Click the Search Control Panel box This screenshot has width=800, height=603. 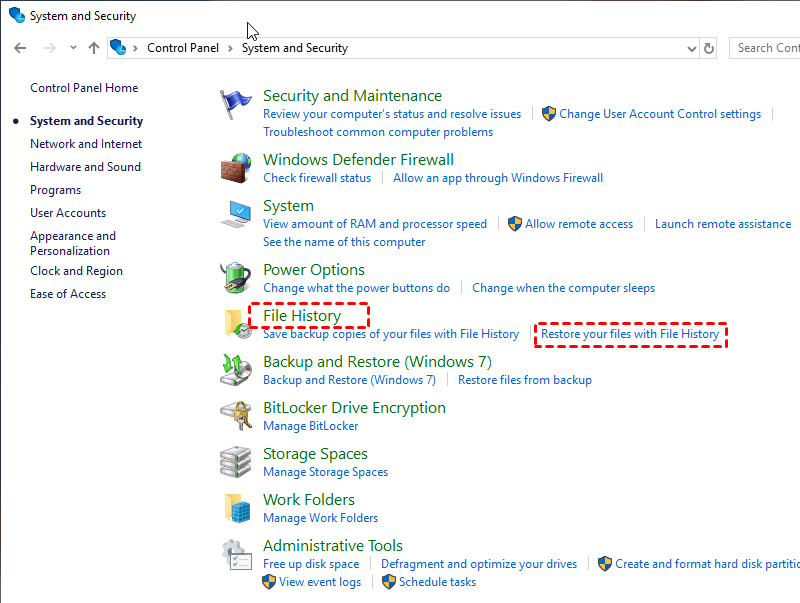tap(766, 48)
